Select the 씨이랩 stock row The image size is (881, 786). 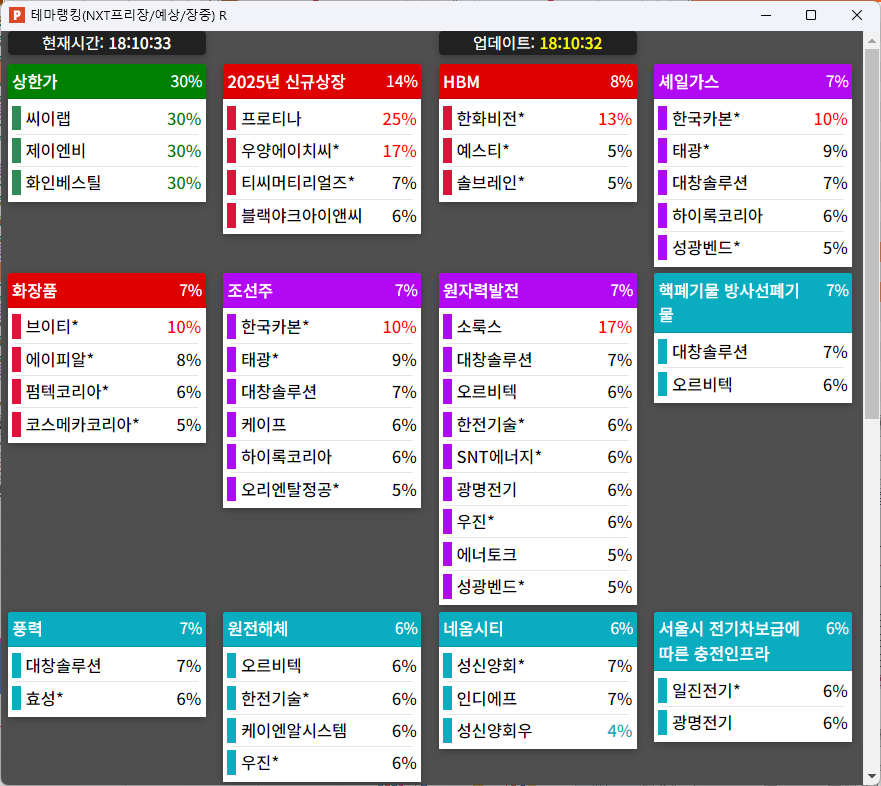click(107, 119)
